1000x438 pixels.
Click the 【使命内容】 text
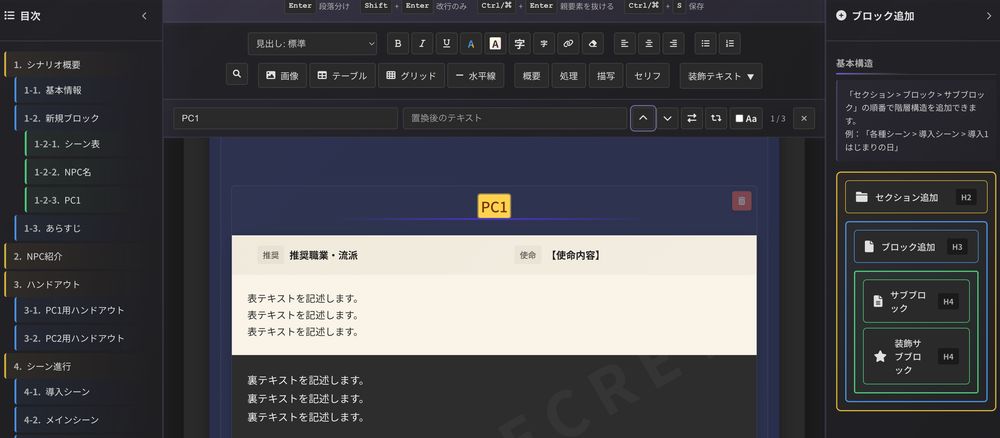tap(574, 256)
